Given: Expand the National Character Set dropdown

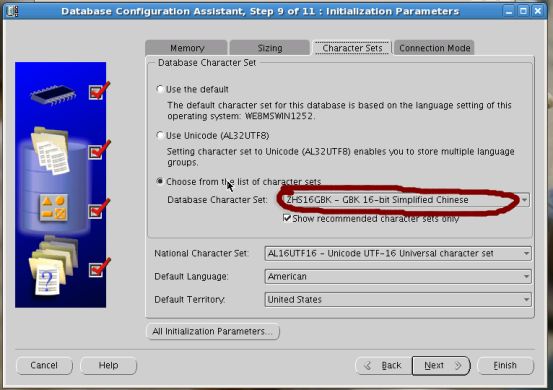Looking at the screenshot, I should point(398,253).
